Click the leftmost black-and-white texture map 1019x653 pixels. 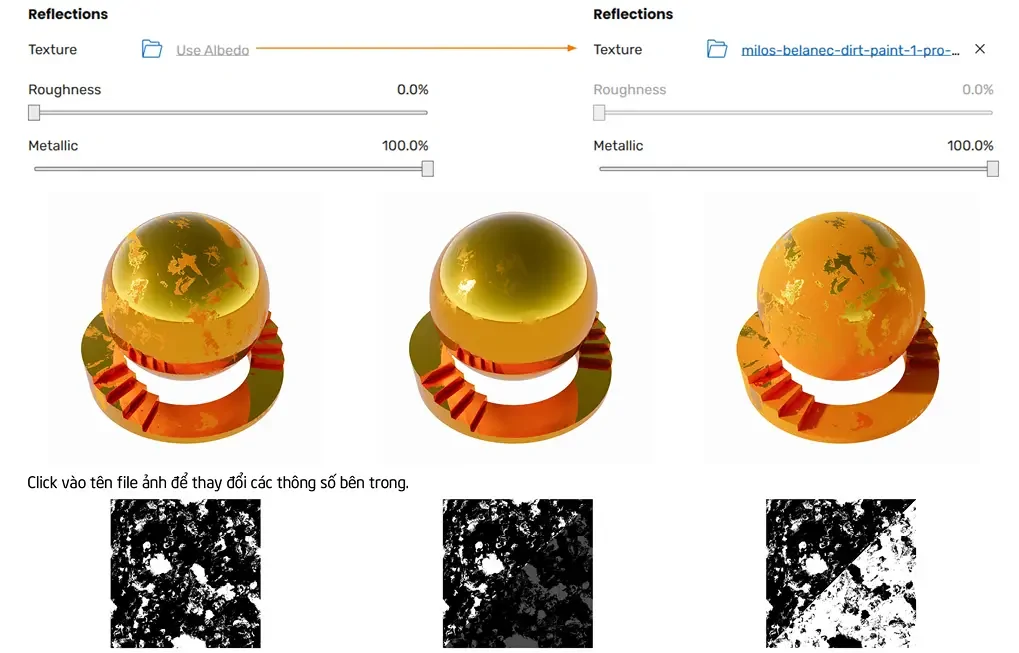(x=185, y=574)
